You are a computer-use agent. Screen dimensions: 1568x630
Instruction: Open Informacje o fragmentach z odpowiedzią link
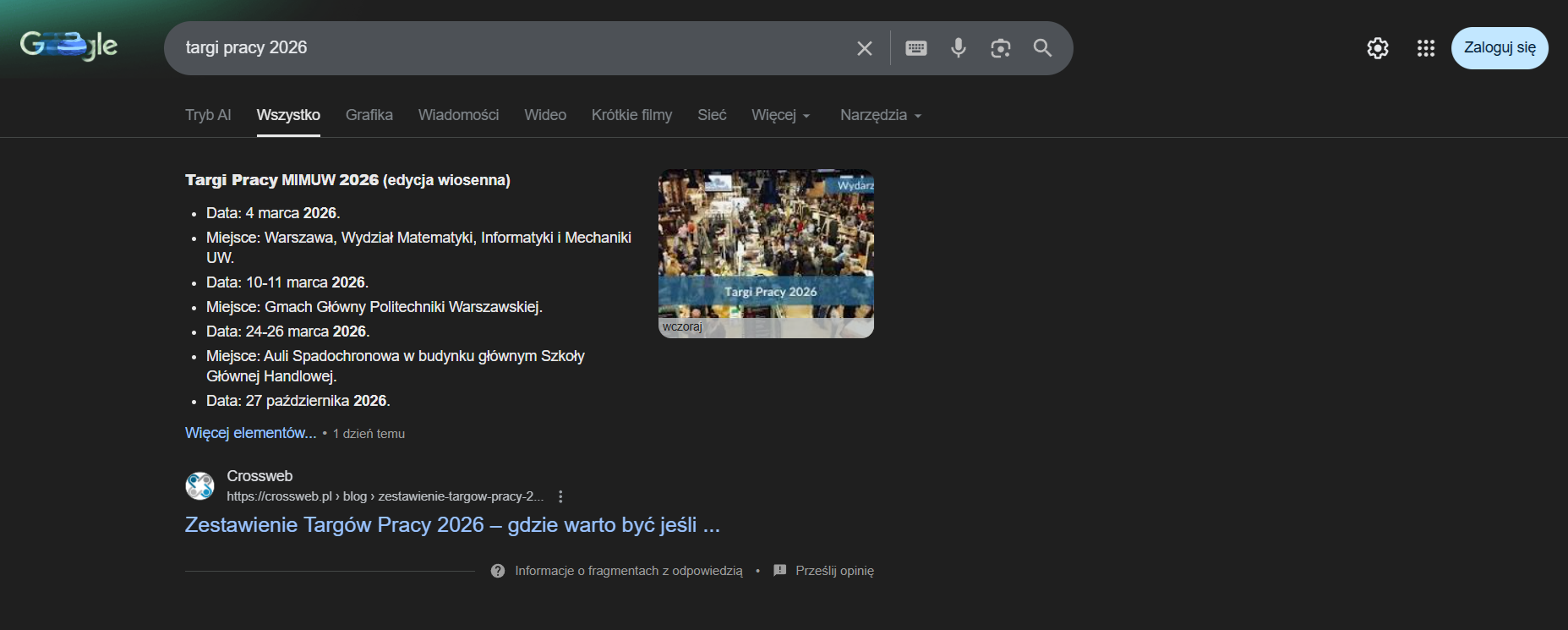coord(629,571)
